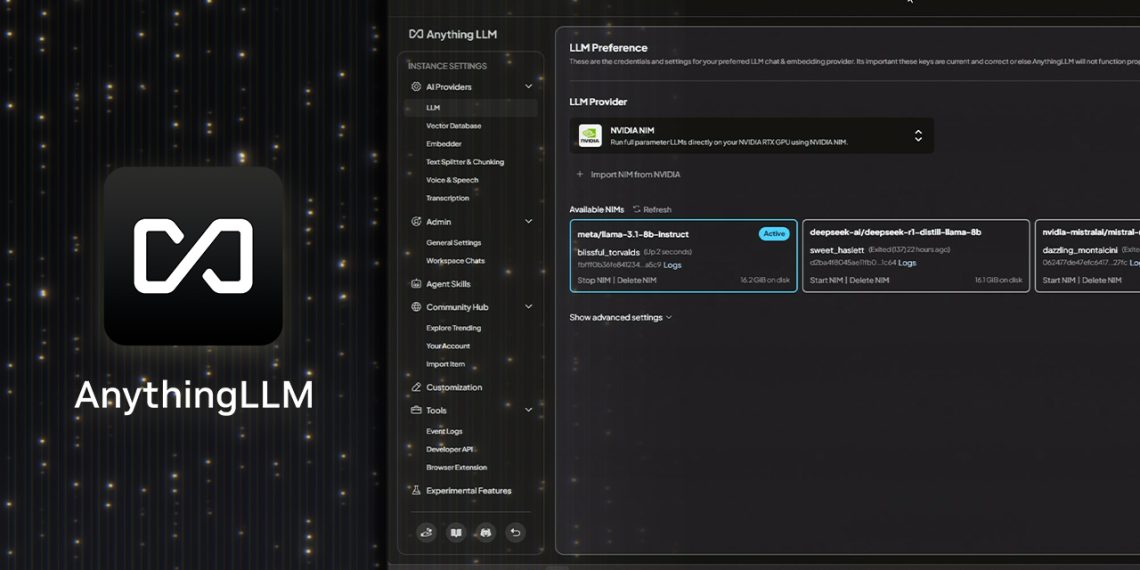Open Your Account in Community Hub
Image resolution: width=1140 pixels, height=570 pixels.
[448, 346]
